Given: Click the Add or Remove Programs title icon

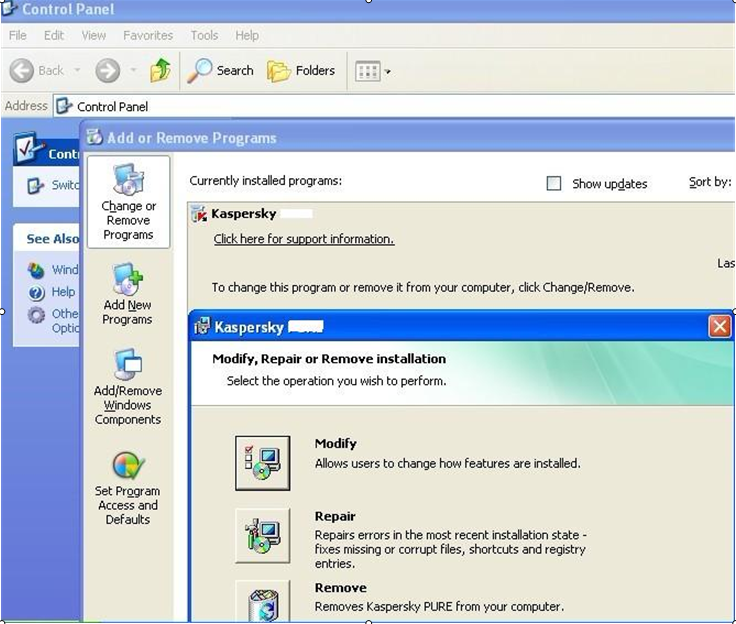Looking at the screenshot, I should pos(94,137).
